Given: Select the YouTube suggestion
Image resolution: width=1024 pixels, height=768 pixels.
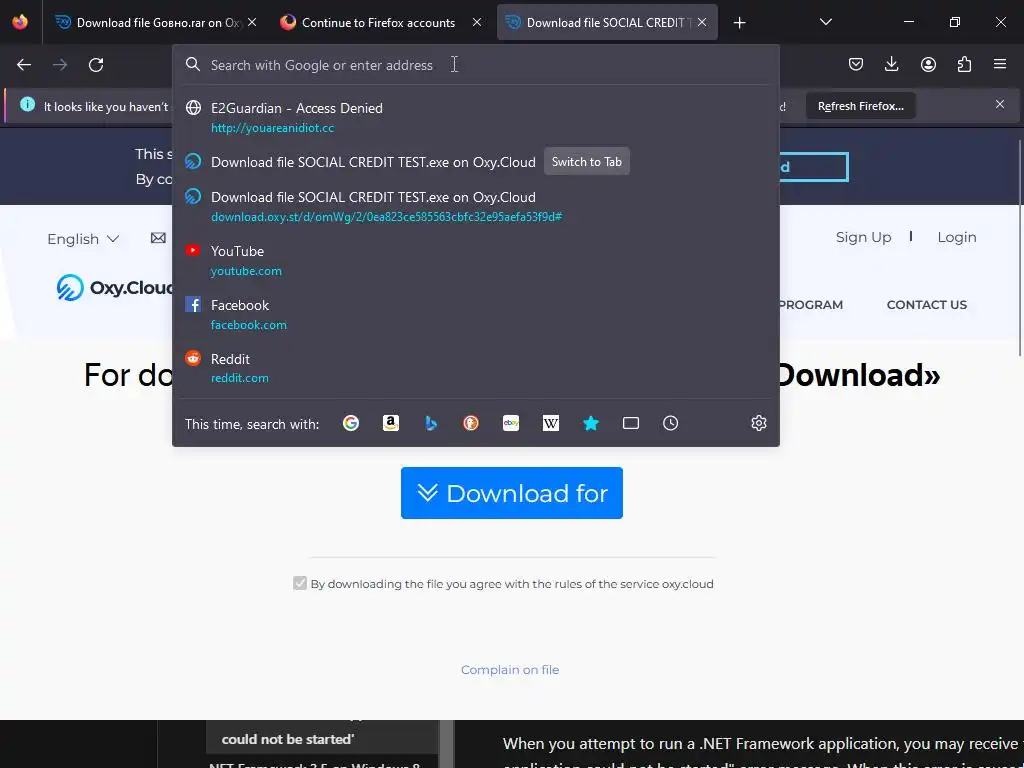Looking at the screenshot, I should (475, 261).
